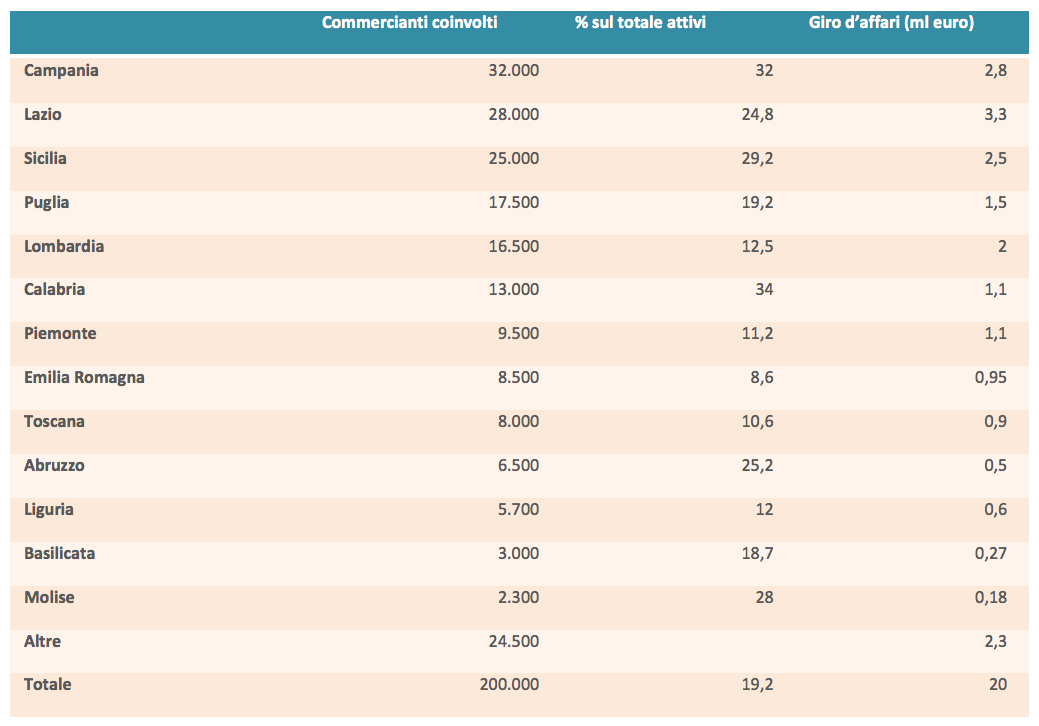
Task: Select the Piemonte row label
Action: click(x=60, y=334)
